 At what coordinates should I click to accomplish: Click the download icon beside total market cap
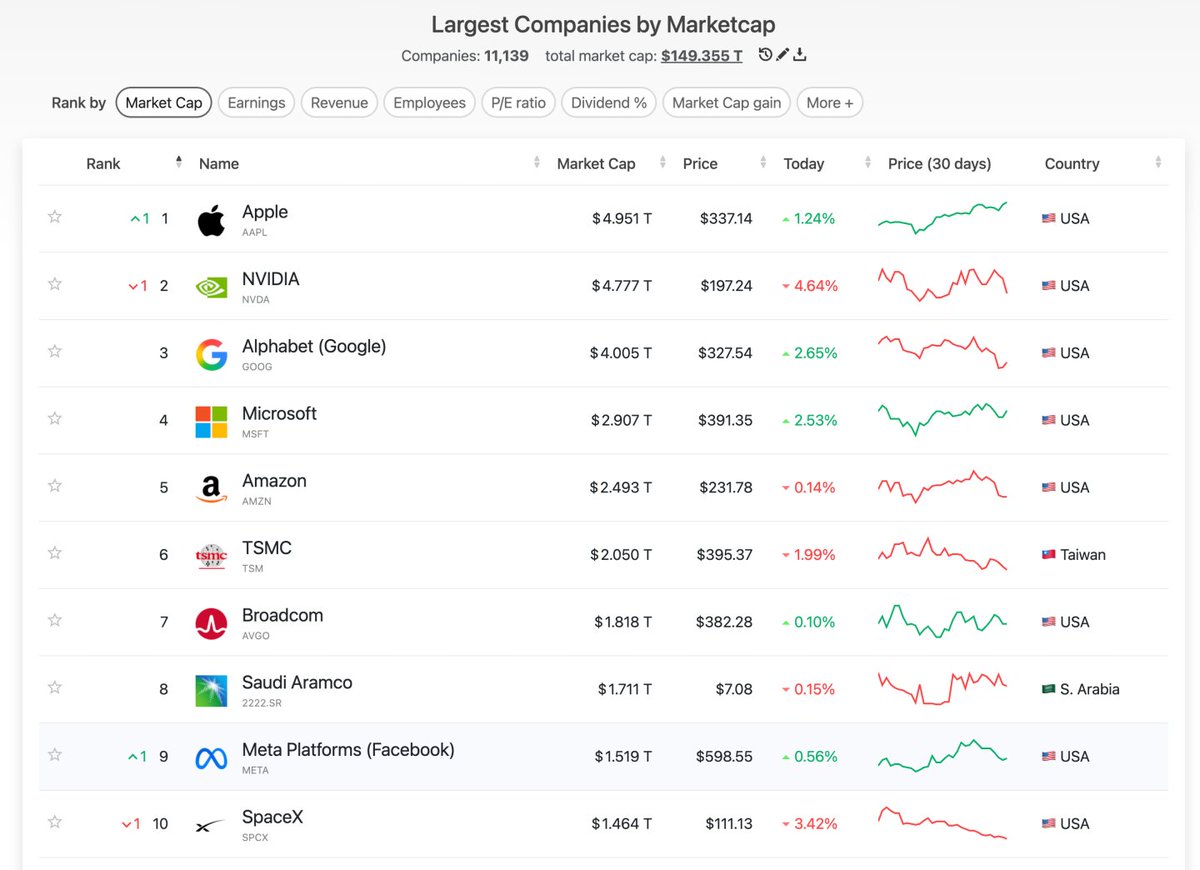tap(800, 55)
